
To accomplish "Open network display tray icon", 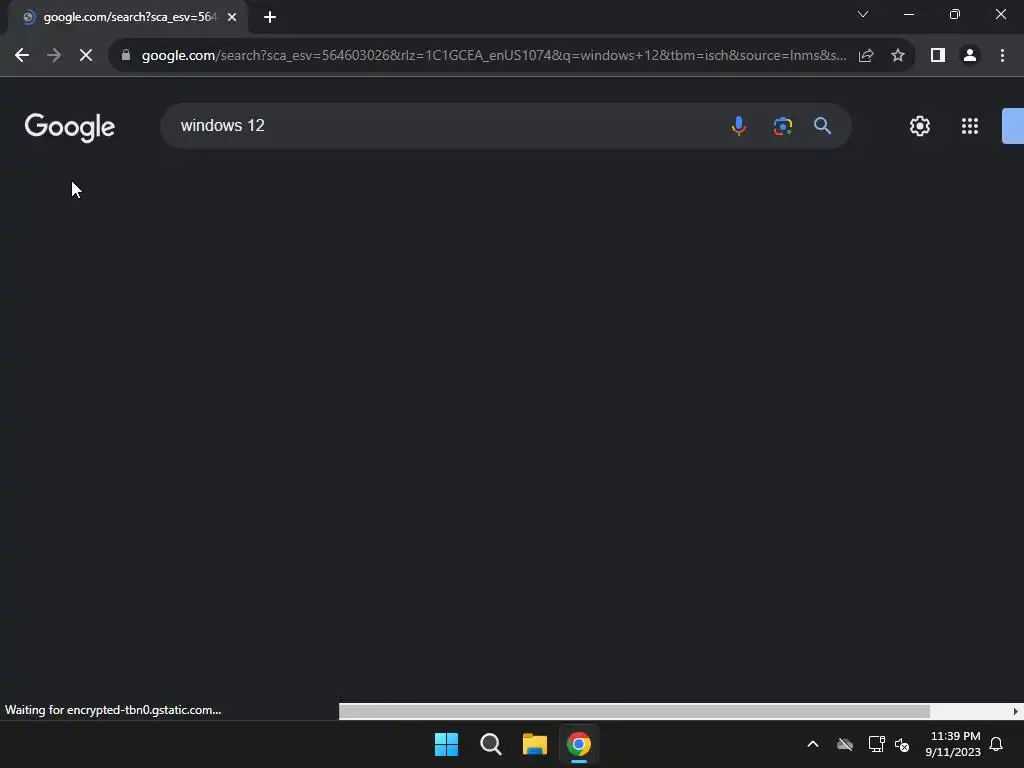I will [x=876, y=744].
